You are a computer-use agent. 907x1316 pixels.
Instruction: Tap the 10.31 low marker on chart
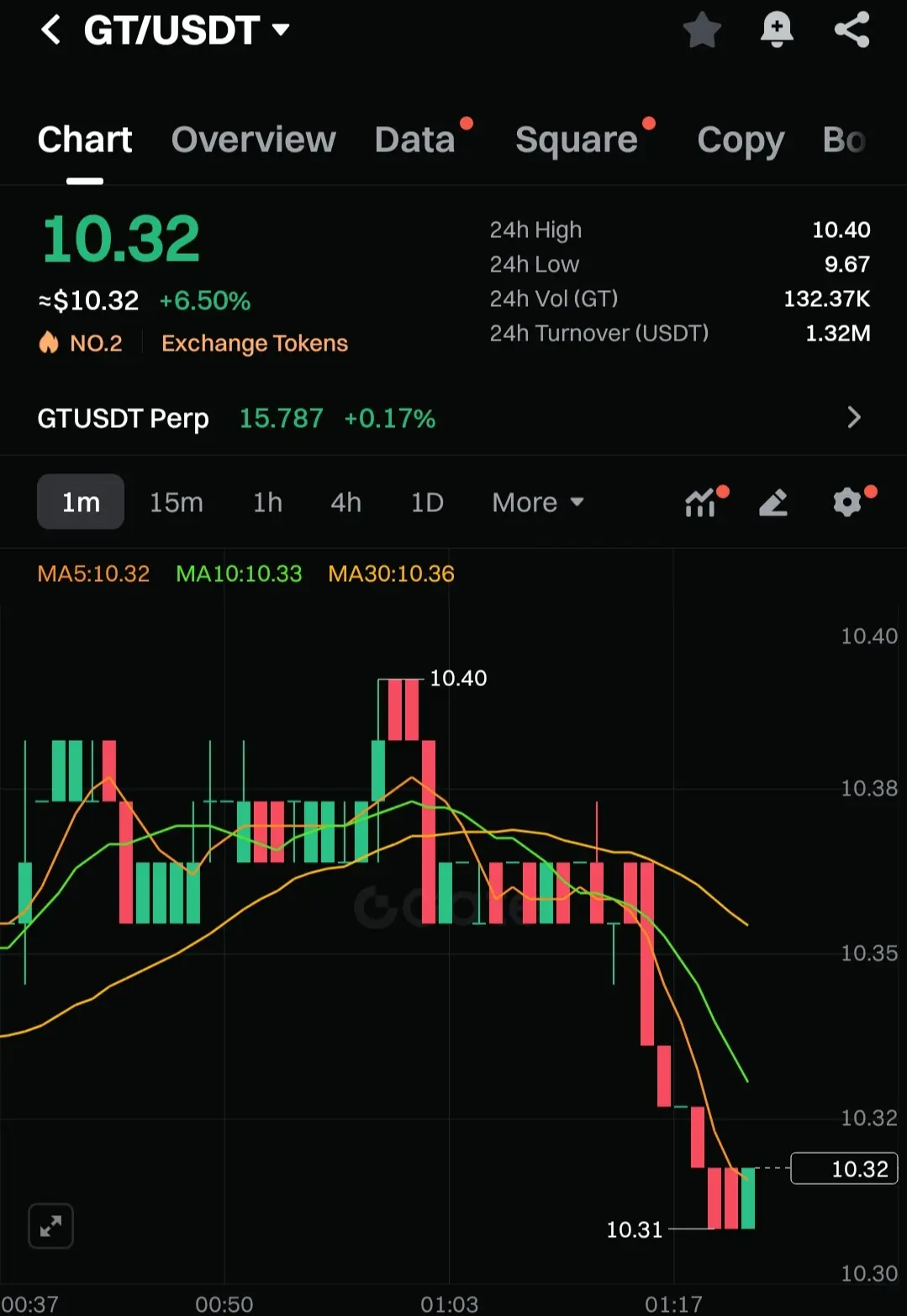(x=635, y=1229)
